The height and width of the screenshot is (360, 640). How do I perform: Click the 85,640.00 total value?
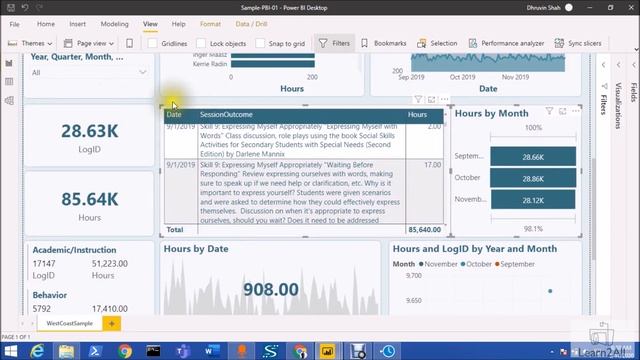click(x=424, y=230)
